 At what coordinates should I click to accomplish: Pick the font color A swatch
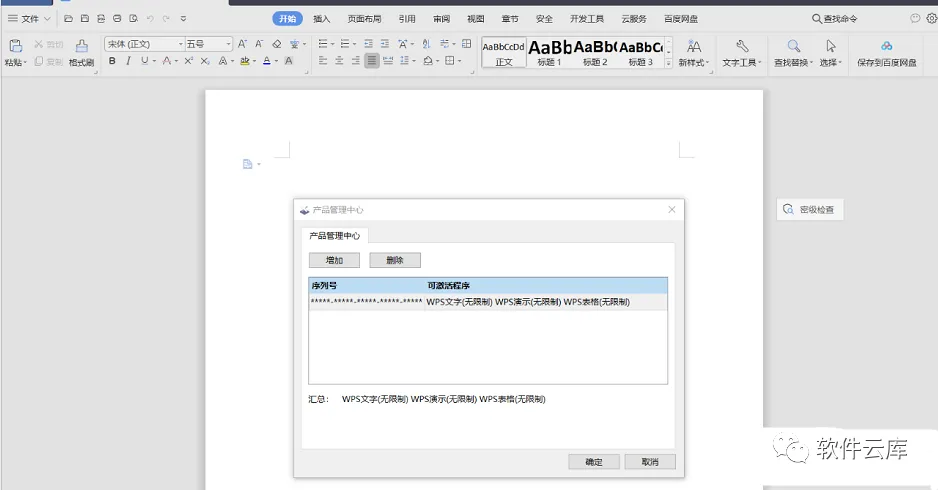coord(267,60)
